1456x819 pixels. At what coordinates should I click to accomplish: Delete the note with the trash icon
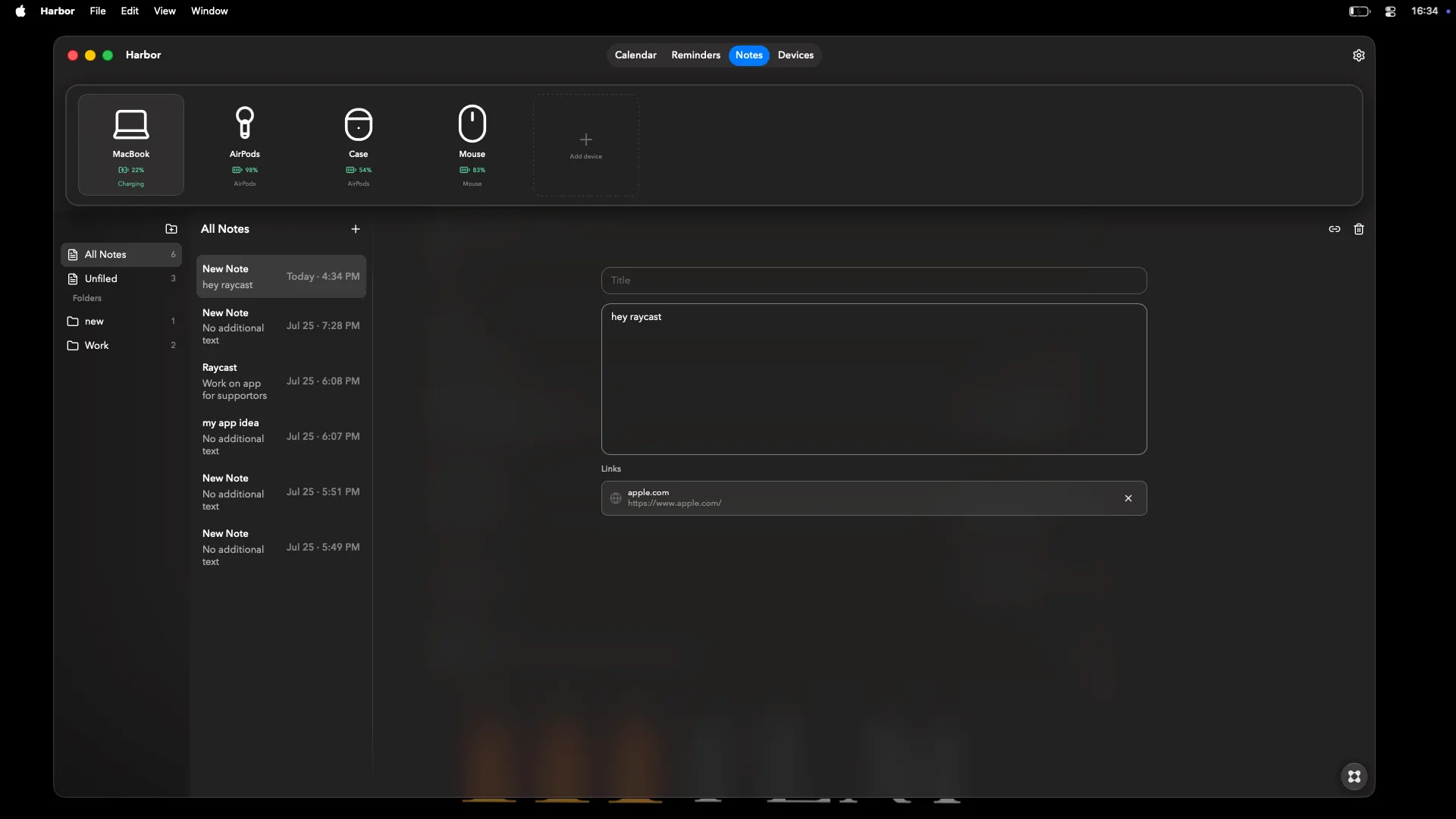point(1359,229)
